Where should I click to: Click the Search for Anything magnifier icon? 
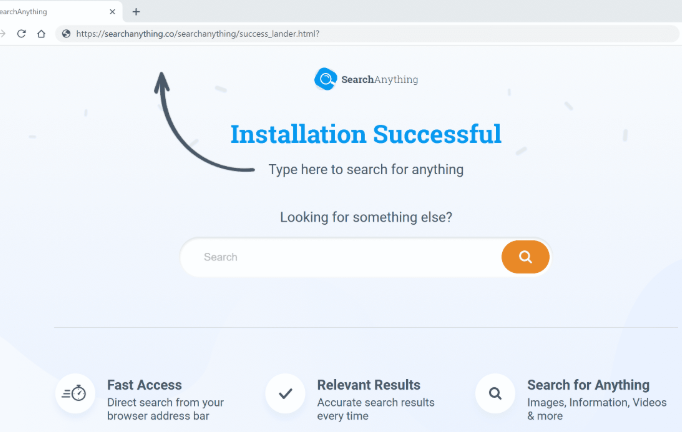click(495, 393)
